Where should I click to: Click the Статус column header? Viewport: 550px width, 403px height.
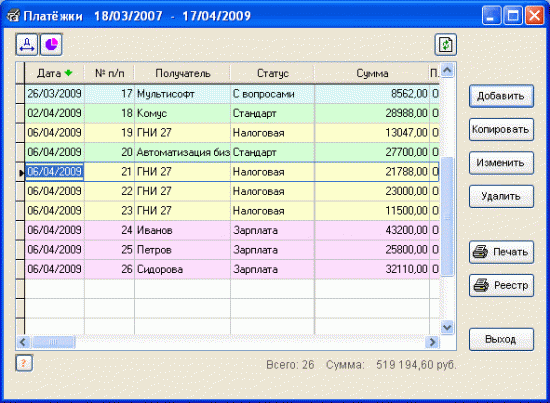(x=273, y=73)
